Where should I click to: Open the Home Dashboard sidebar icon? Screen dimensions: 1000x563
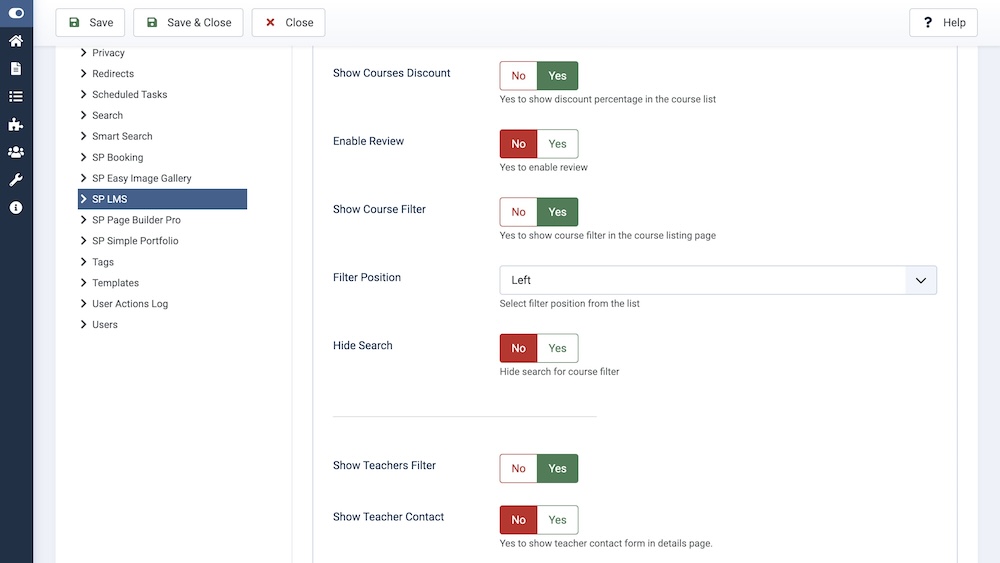[16, 41]
